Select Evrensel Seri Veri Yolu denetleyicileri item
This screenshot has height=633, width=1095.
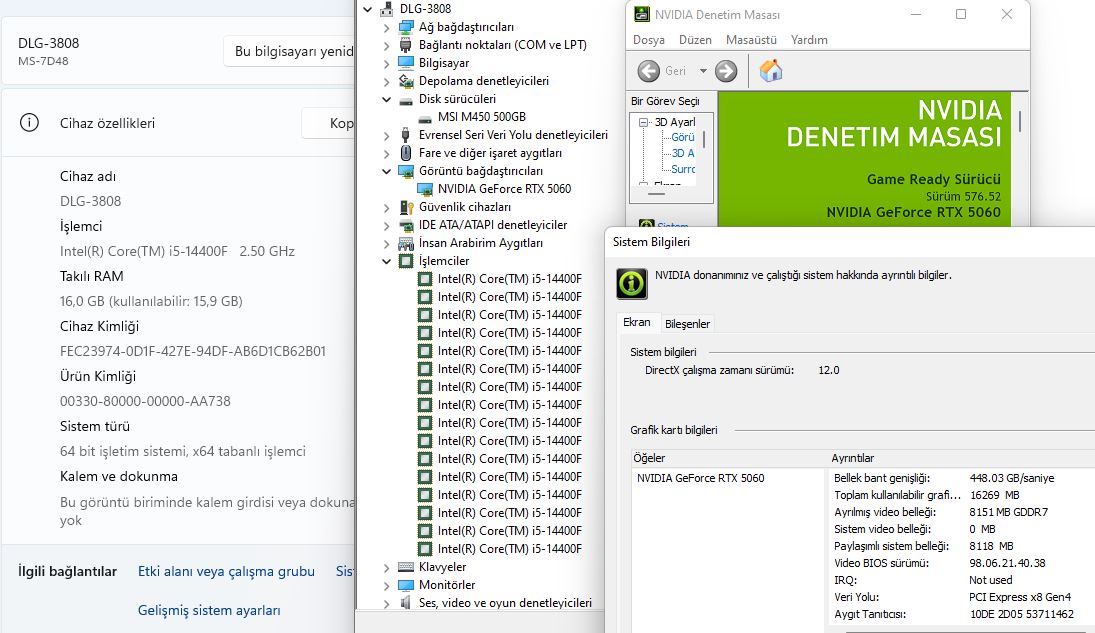[513, 135]
